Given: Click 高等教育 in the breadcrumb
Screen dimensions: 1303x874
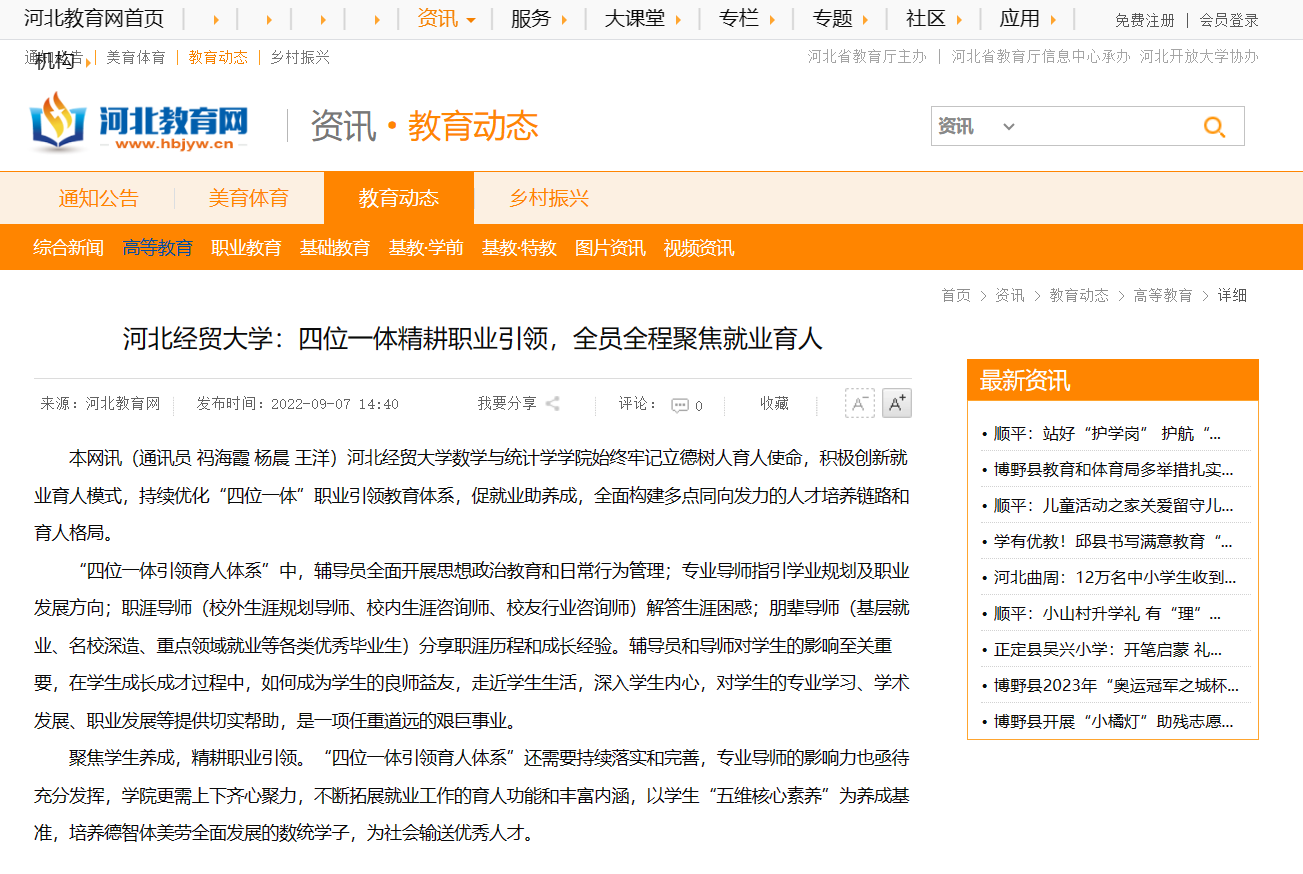Looking at the screenshot, I should coord(1162,295).
